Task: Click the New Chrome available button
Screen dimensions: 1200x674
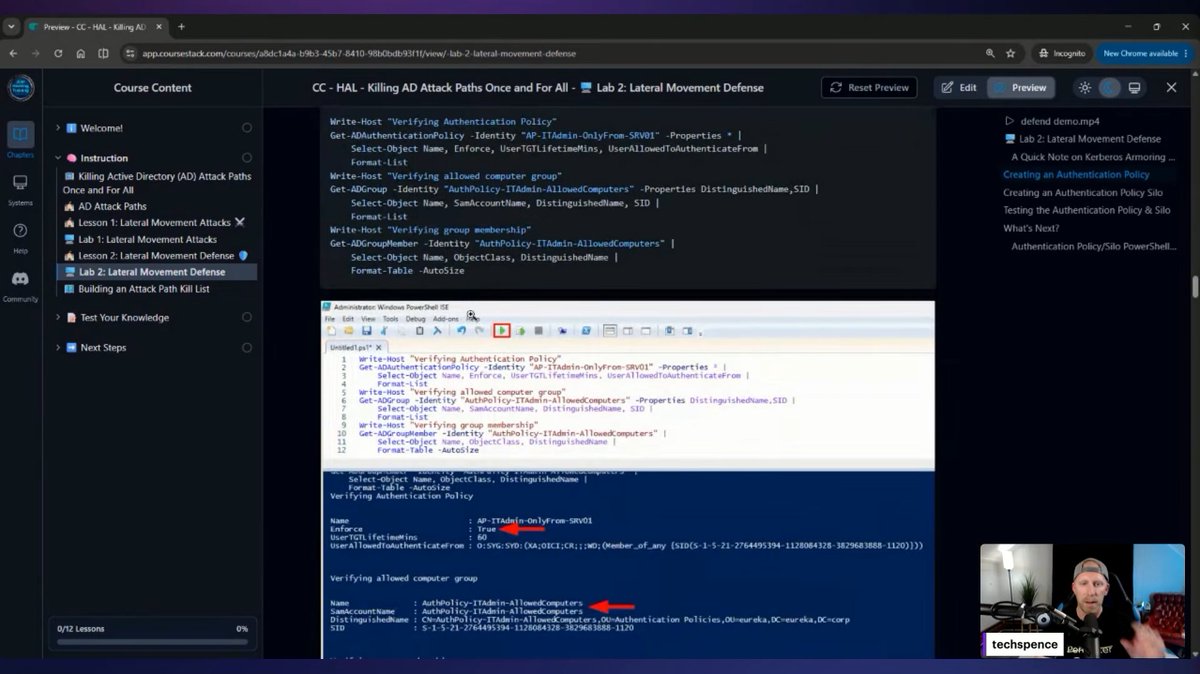Action: [x=1146, y=53]
